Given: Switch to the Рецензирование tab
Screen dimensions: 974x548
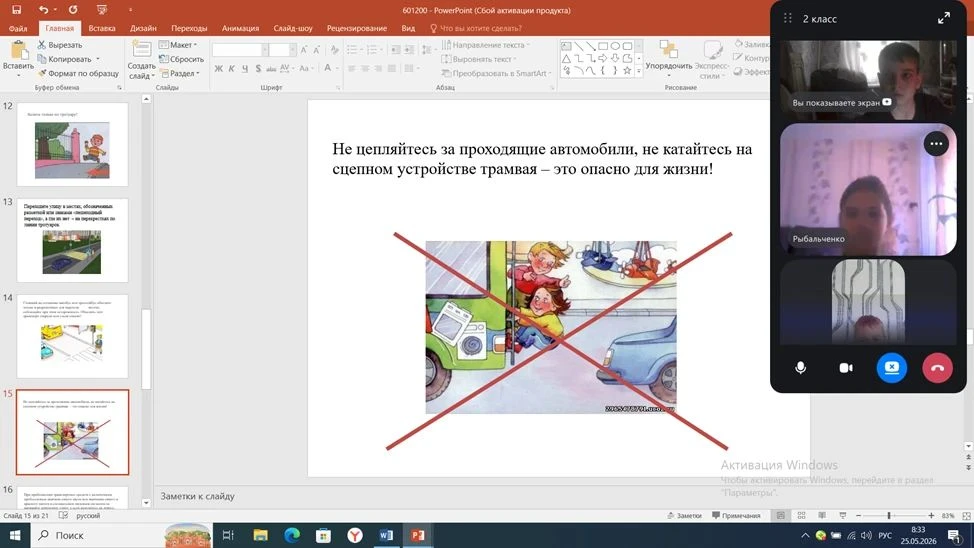Looking at the screenshot, I should 357,28.
